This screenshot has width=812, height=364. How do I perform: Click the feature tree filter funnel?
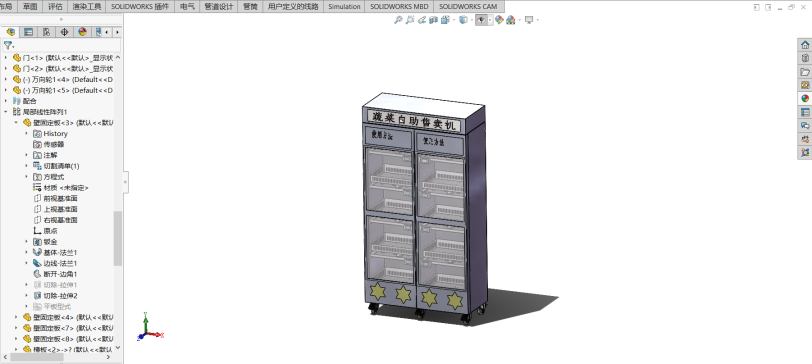coord(8,46)
